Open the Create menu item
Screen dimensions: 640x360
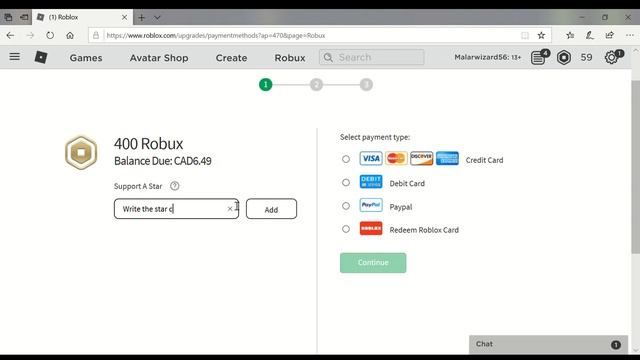point(231,58)
